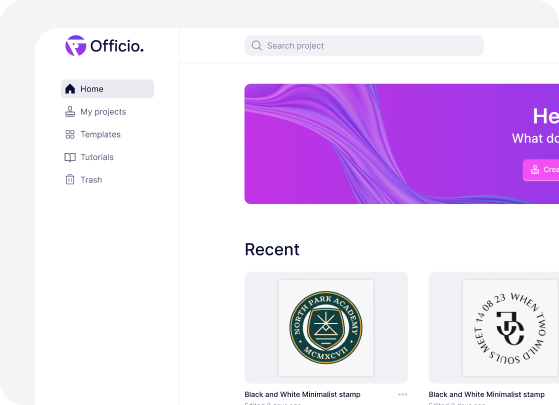
Task: Focus the Search project field
Action: point(364,46)
